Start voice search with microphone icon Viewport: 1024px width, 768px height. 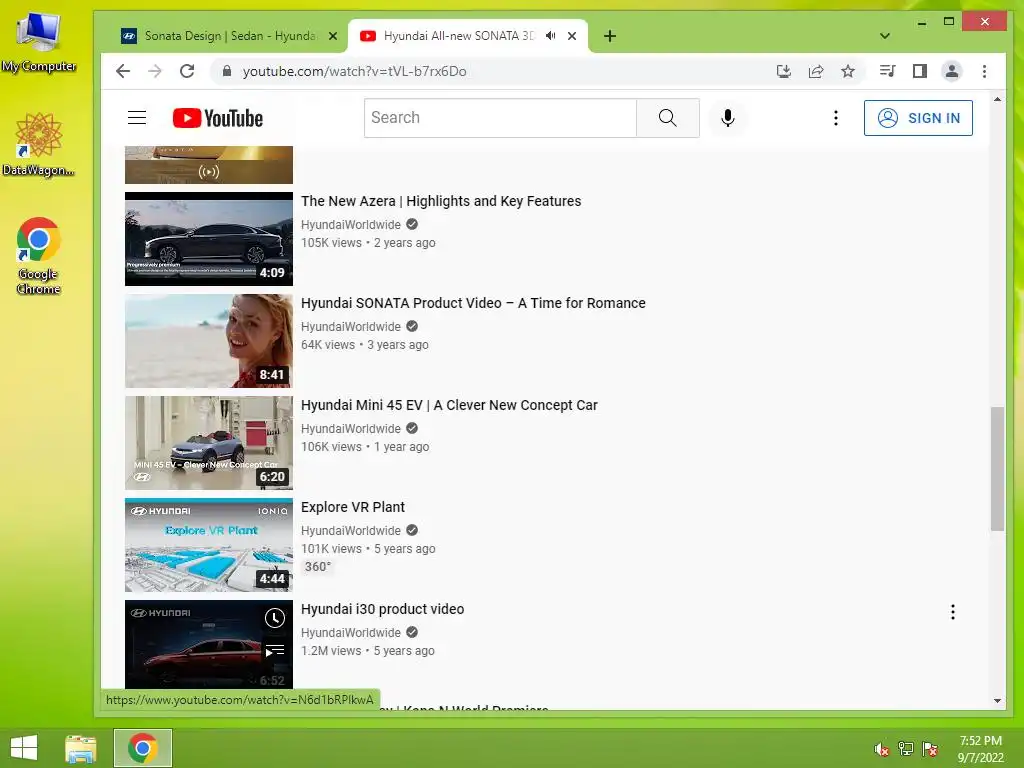pyautogui.click(x=728, y=118)
